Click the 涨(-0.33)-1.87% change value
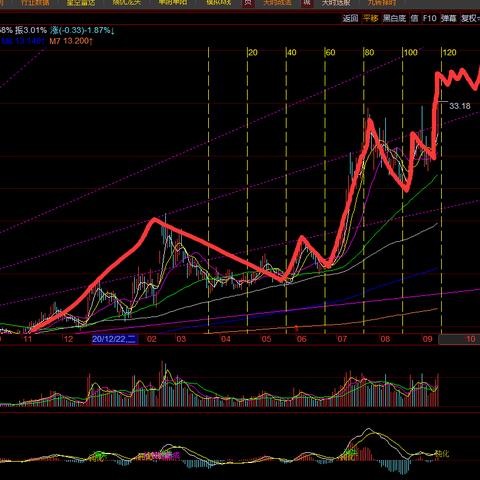The image size is (480, 480). 83,31
